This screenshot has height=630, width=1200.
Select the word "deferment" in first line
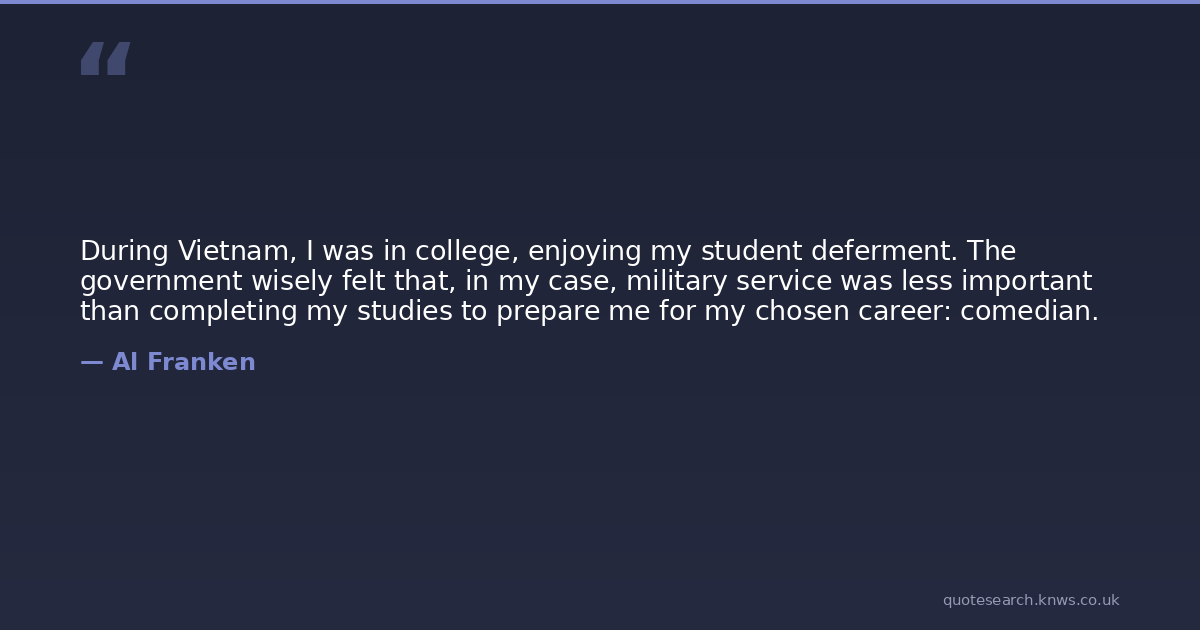point(876,251)
